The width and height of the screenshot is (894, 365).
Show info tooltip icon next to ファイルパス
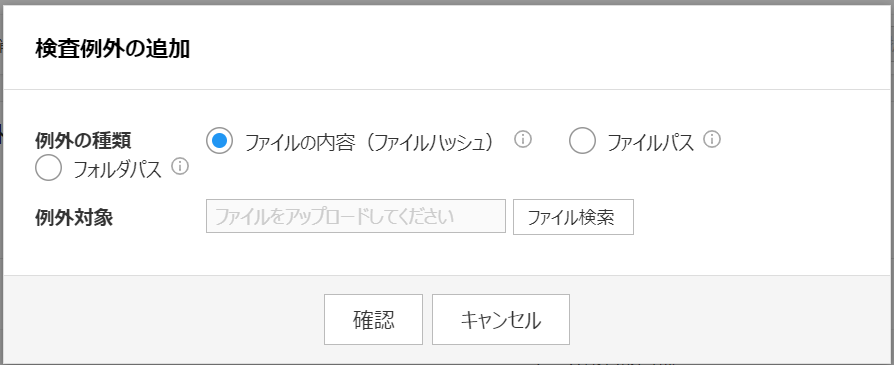712,139
